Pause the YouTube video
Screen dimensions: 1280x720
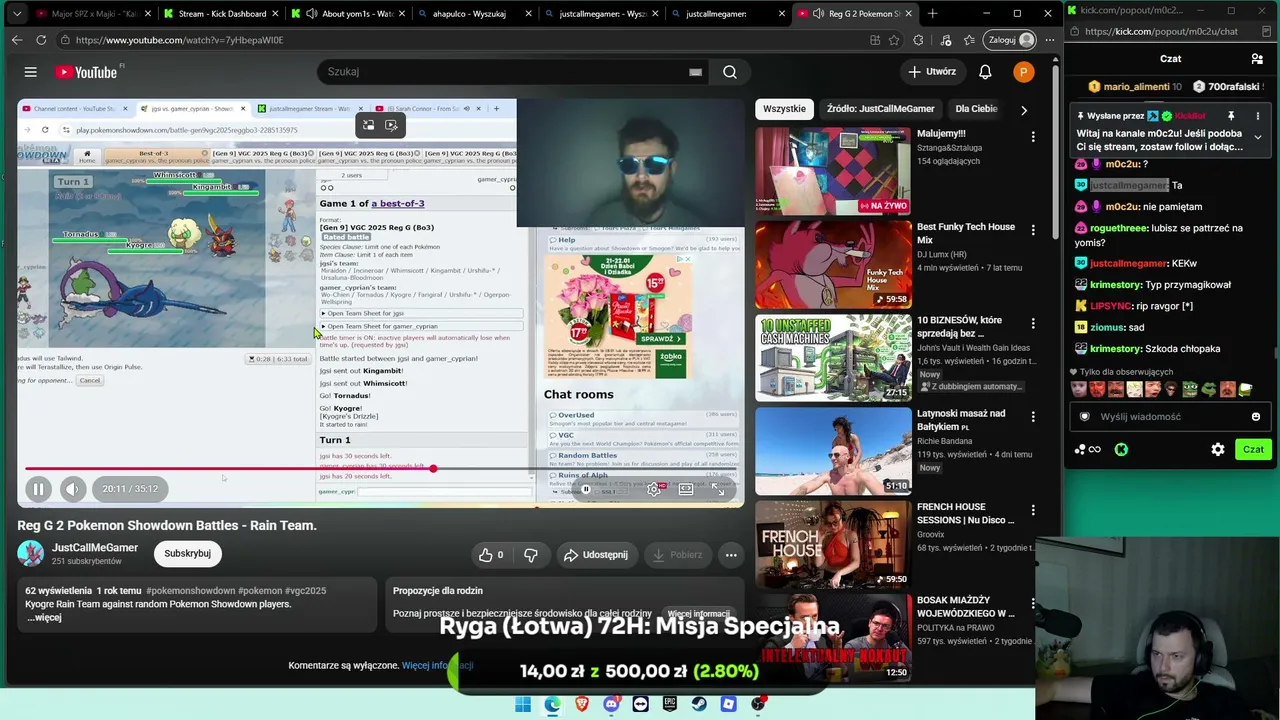pyautogui.click(x=38, y=489)
